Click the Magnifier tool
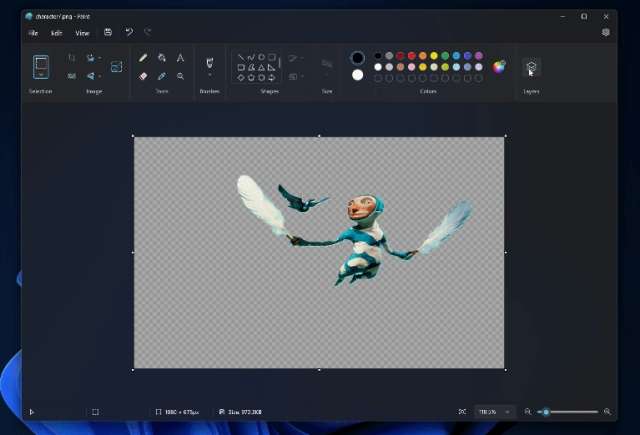Viewport: 640px width, 435px height. pyautogui.click(x=180, y=76)
